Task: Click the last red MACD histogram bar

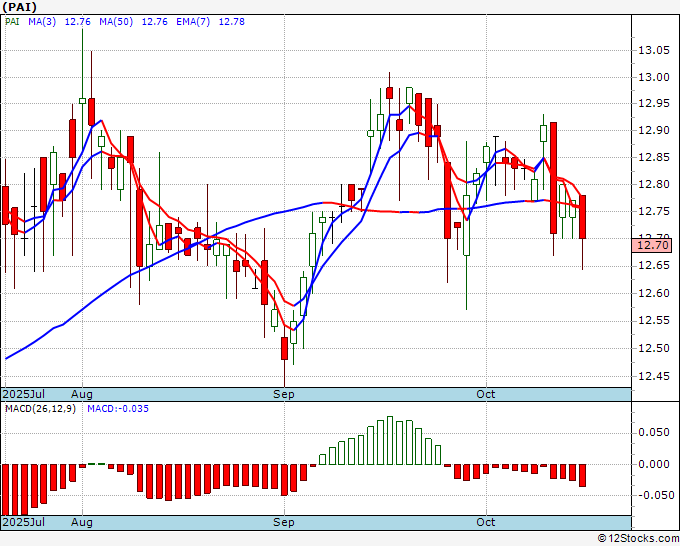Action: 582,475
